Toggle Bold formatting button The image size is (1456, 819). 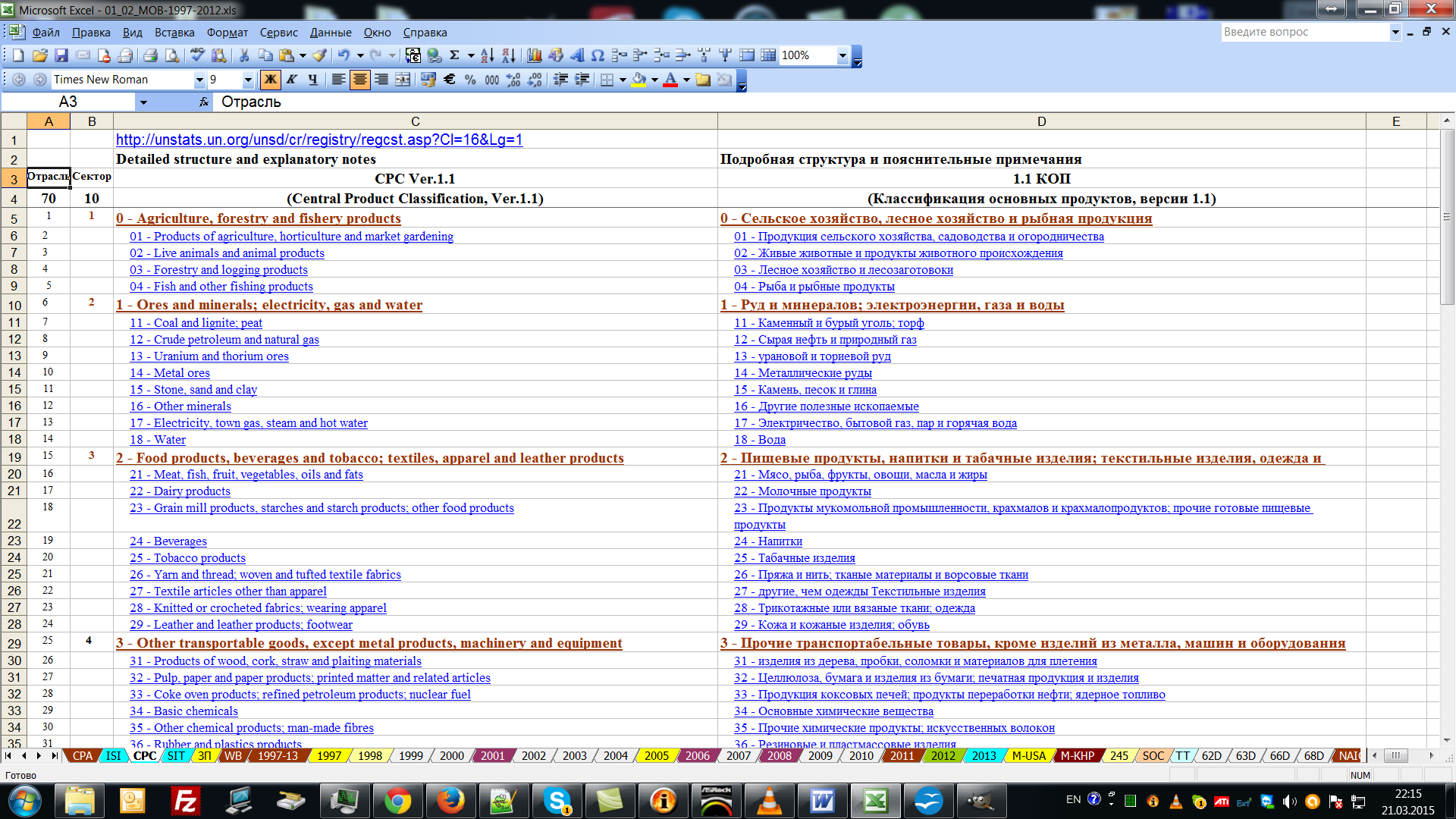coord(270,80)
